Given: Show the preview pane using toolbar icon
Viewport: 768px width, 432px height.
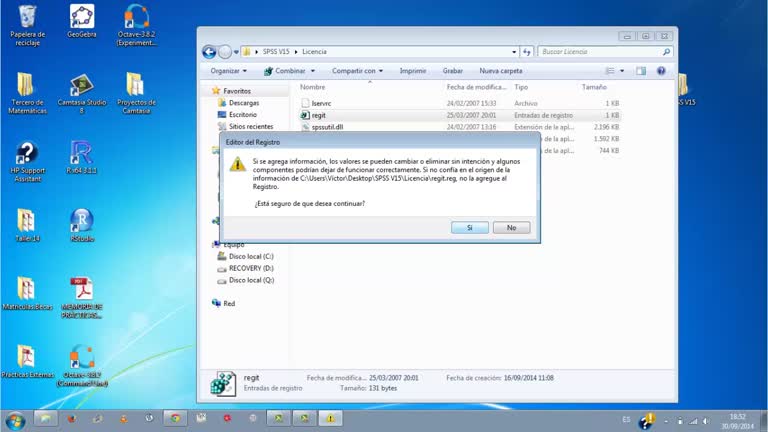Looking at the screenshot, I should (641, 71).
